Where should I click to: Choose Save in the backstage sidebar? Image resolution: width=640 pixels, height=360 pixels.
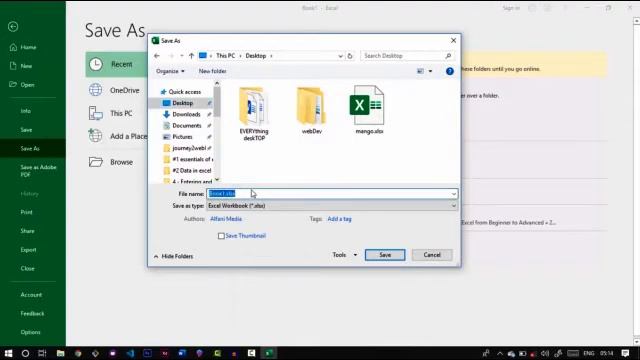[26, 130]
